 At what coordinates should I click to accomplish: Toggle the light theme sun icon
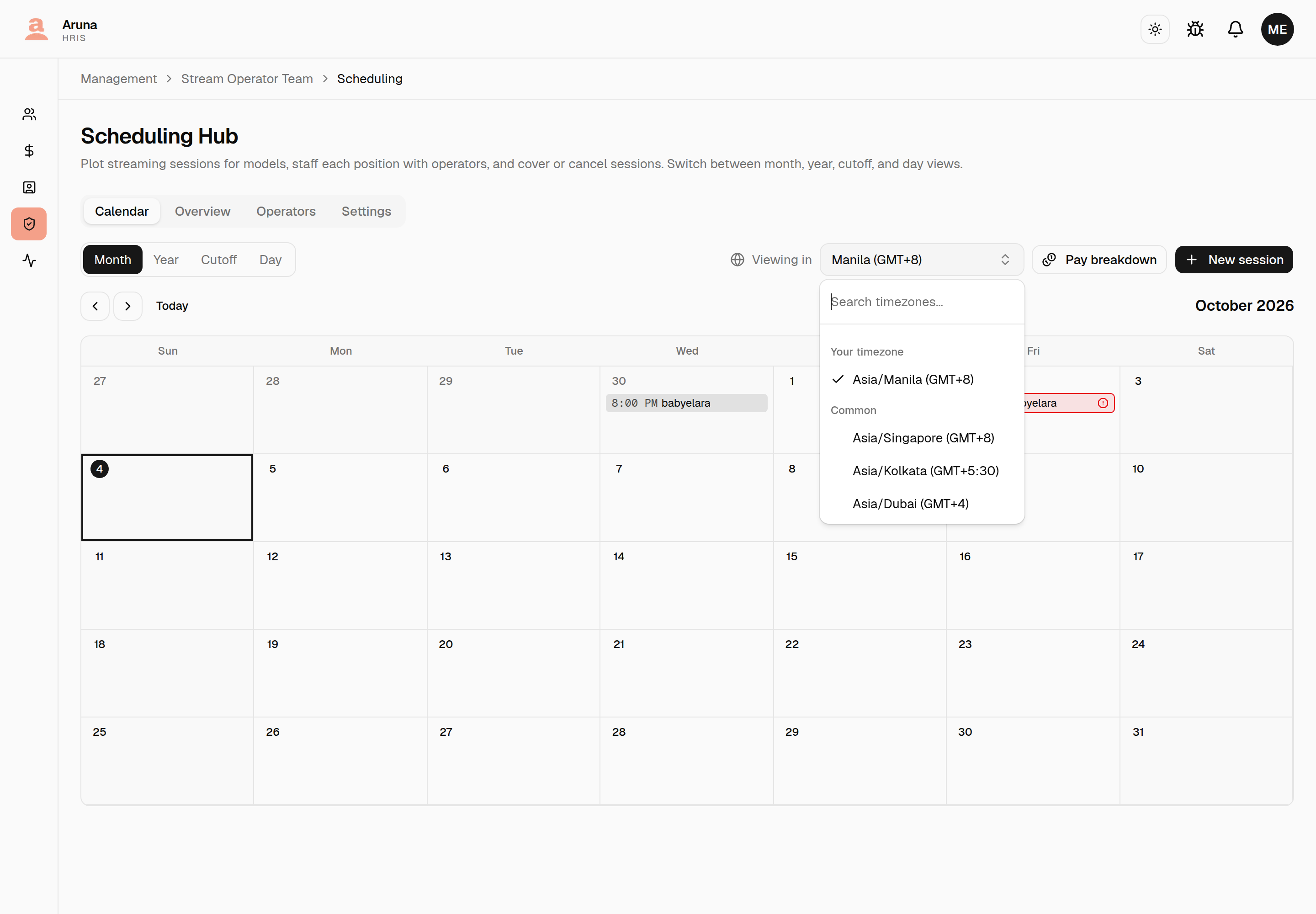(x=1155, y=29)
